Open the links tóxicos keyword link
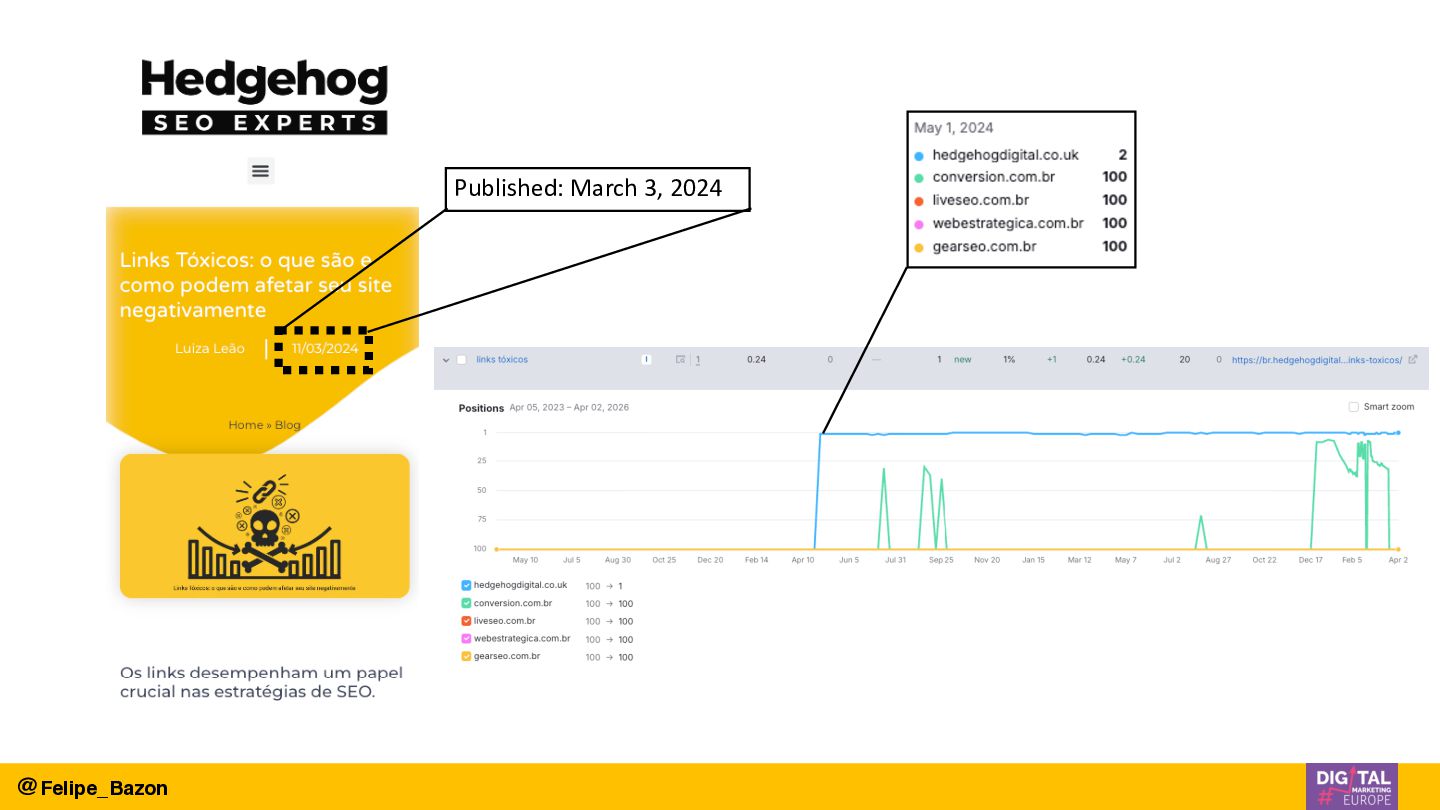This screenshot has height=810, width=1440. 502,360
